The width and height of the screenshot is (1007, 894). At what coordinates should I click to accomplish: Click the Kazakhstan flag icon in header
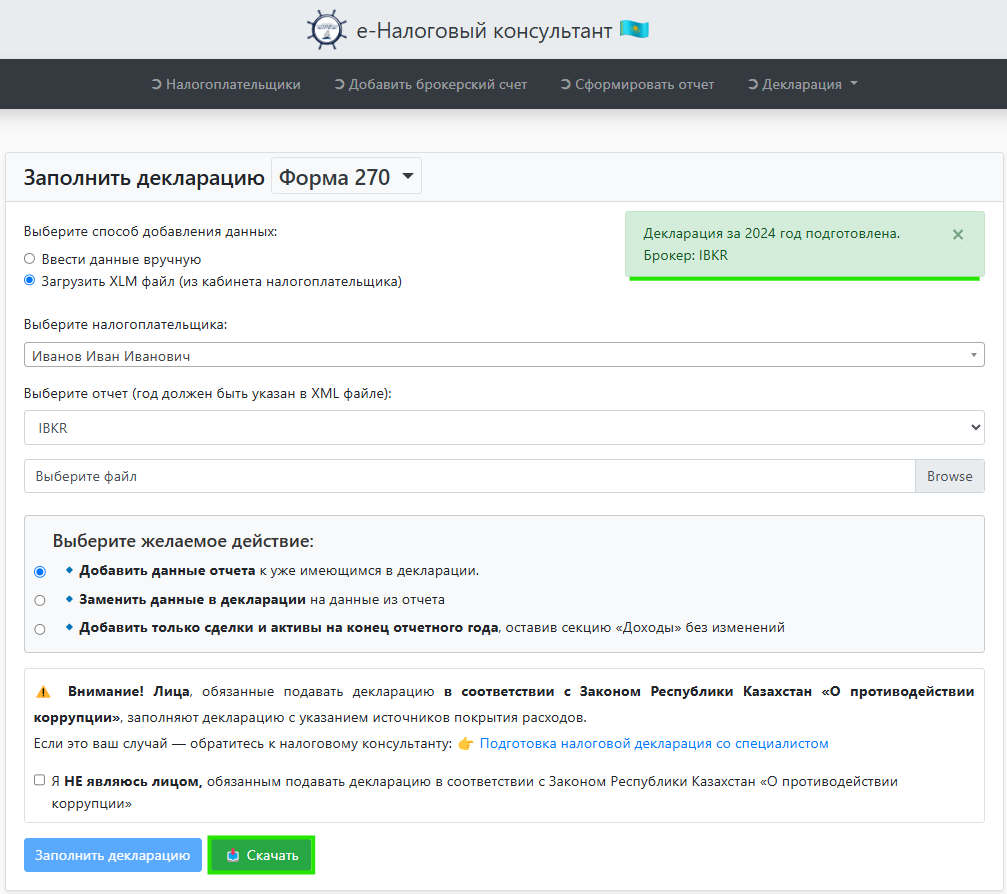[634, 30]
